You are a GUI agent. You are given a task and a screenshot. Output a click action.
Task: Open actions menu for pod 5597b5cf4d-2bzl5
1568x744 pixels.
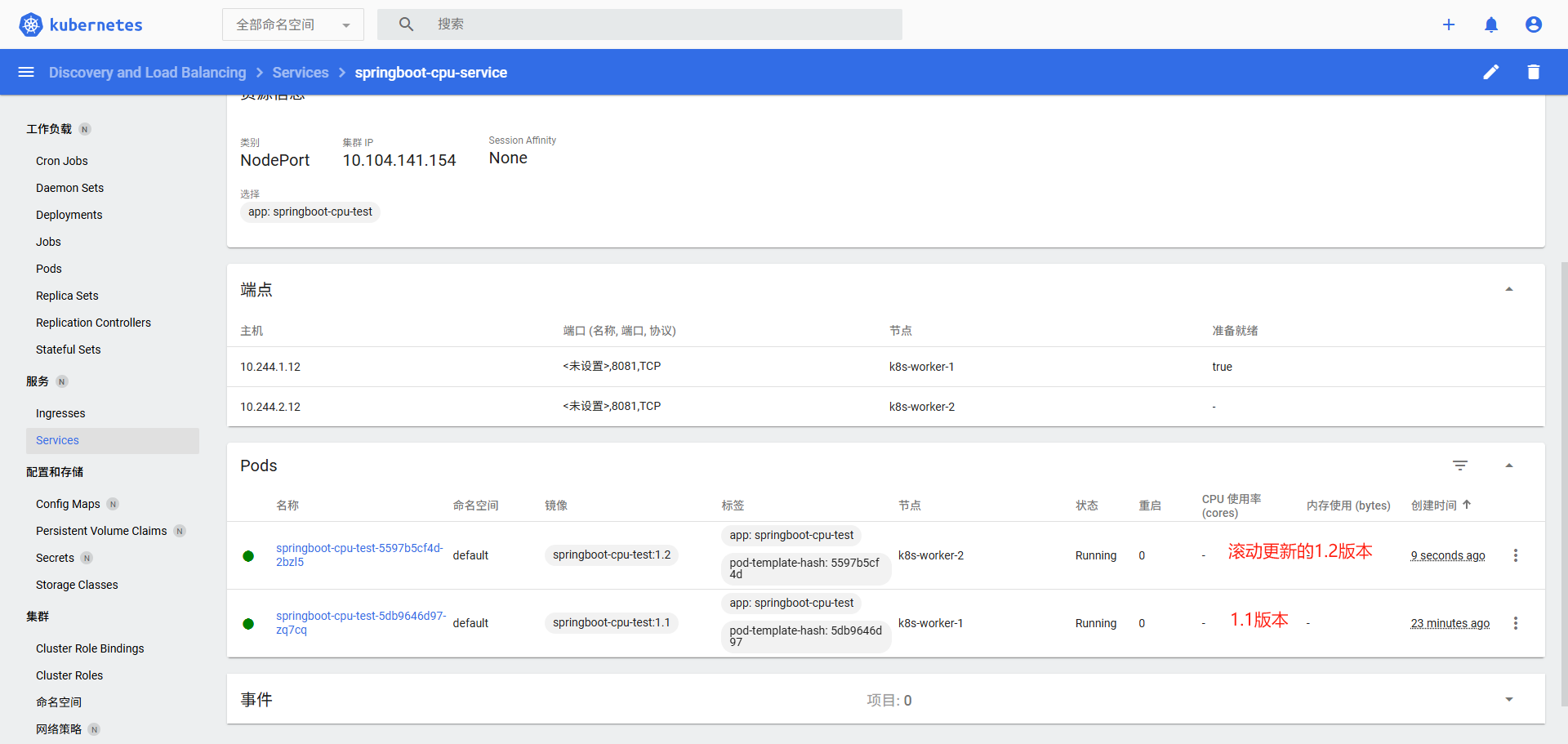[x=1516, y=555]
